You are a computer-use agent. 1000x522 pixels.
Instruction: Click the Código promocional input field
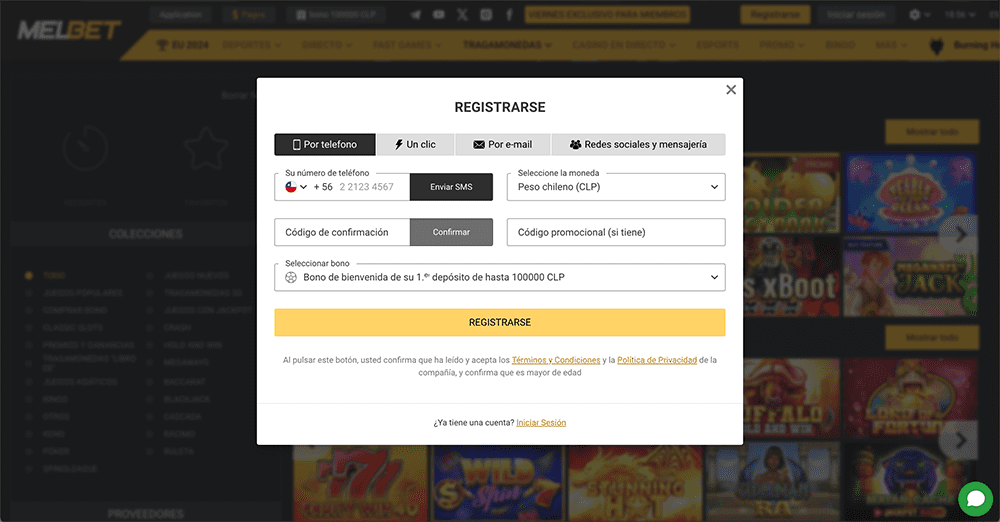(x=616, y=232)
